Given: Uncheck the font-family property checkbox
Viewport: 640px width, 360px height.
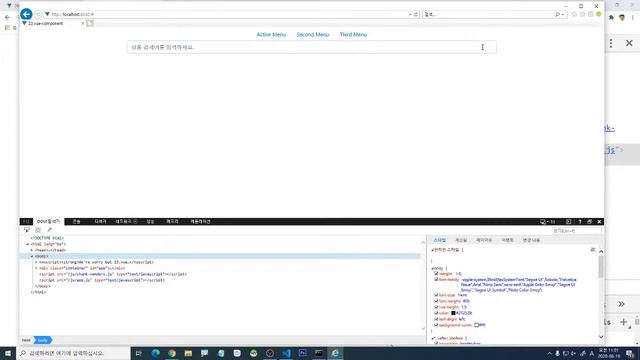Looking at the screenshot, I should pyautogui.click(x=436, y=280).
